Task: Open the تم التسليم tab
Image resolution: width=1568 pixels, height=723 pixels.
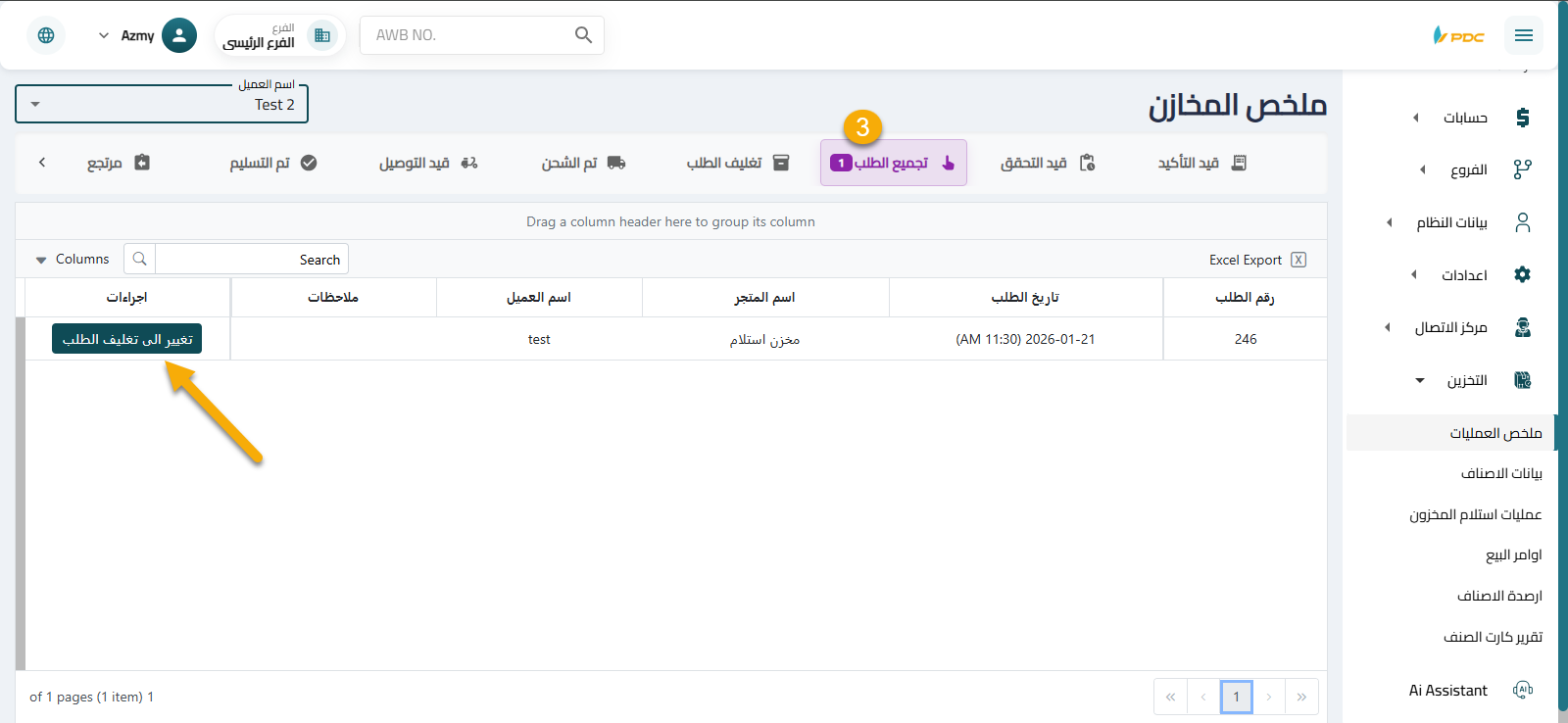Action: [273, 163]
